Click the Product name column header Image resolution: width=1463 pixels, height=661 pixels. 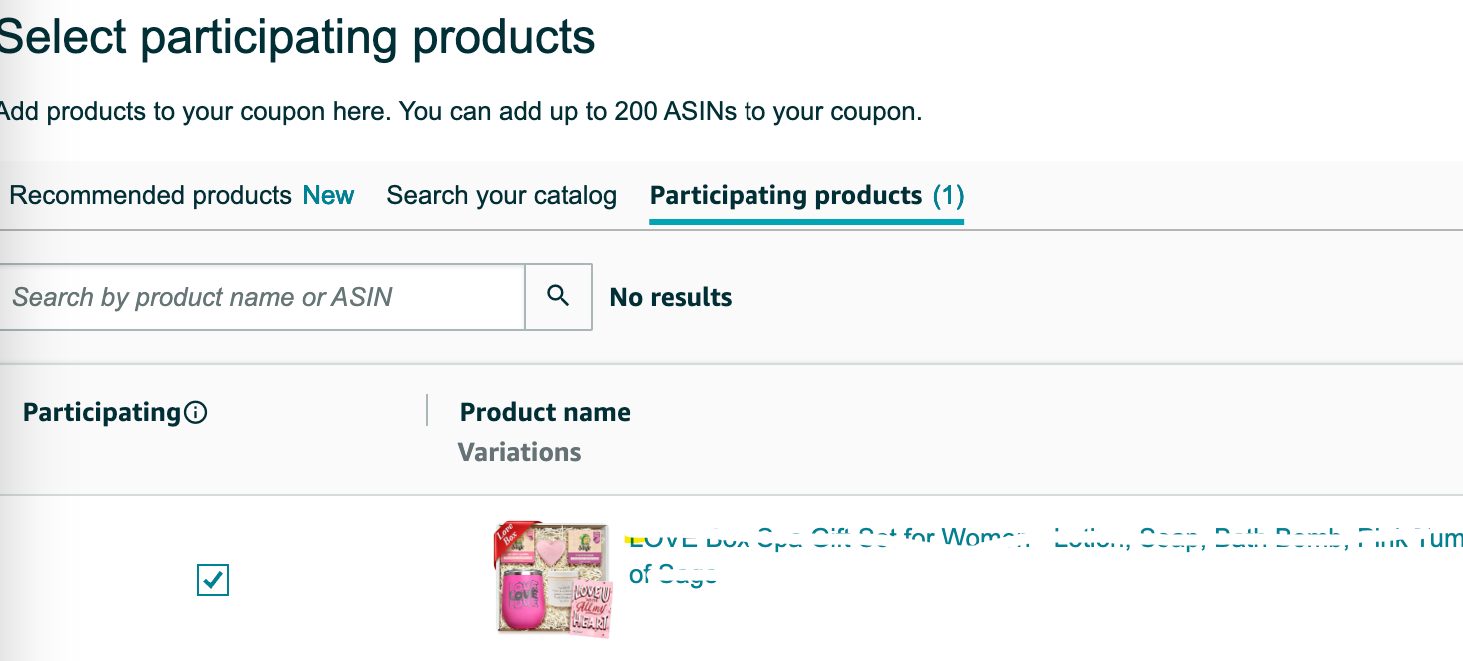click(x=545, y=413)
